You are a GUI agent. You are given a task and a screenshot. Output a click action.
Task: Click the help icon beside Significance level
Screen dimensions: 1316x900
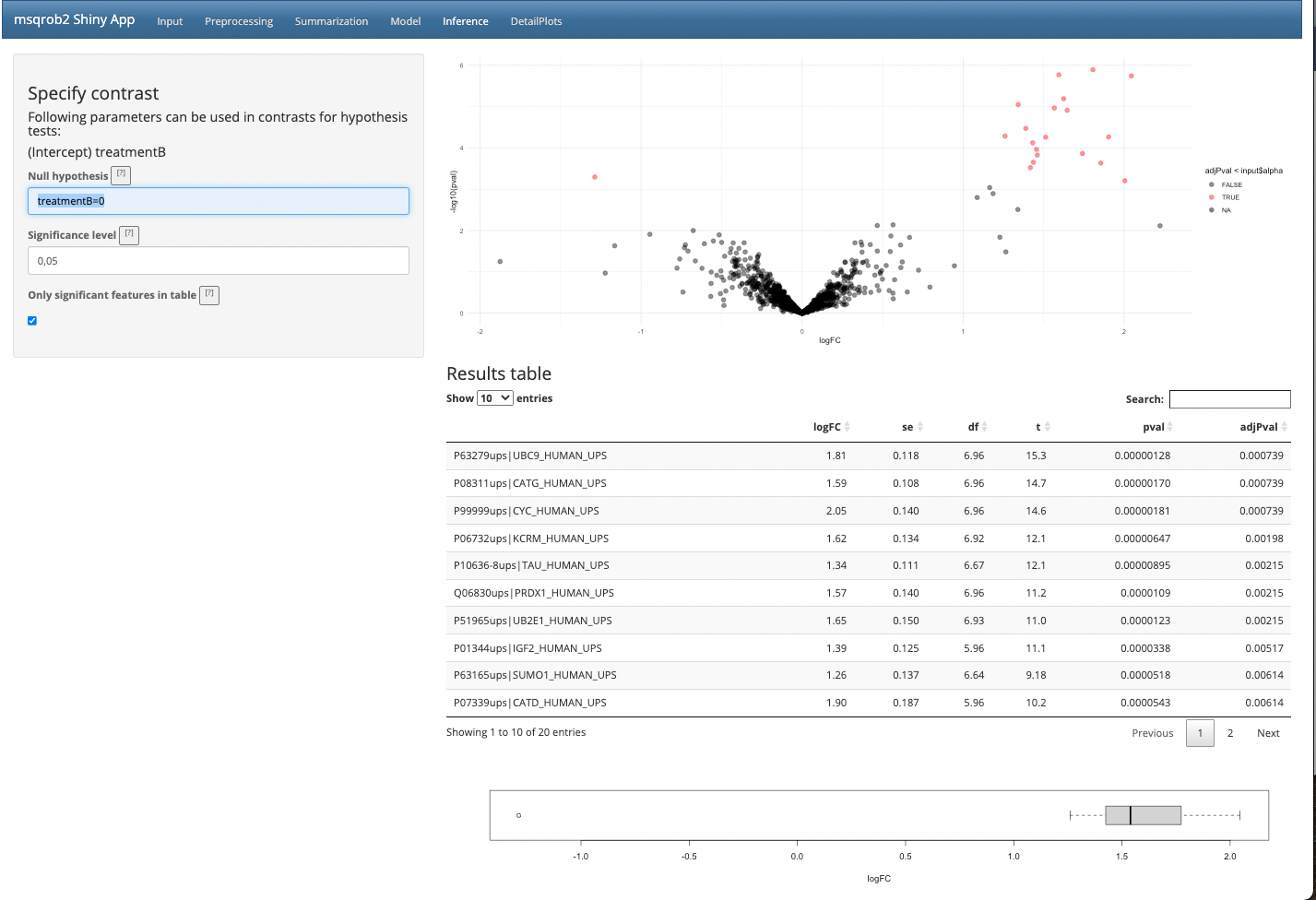point(129,235)
